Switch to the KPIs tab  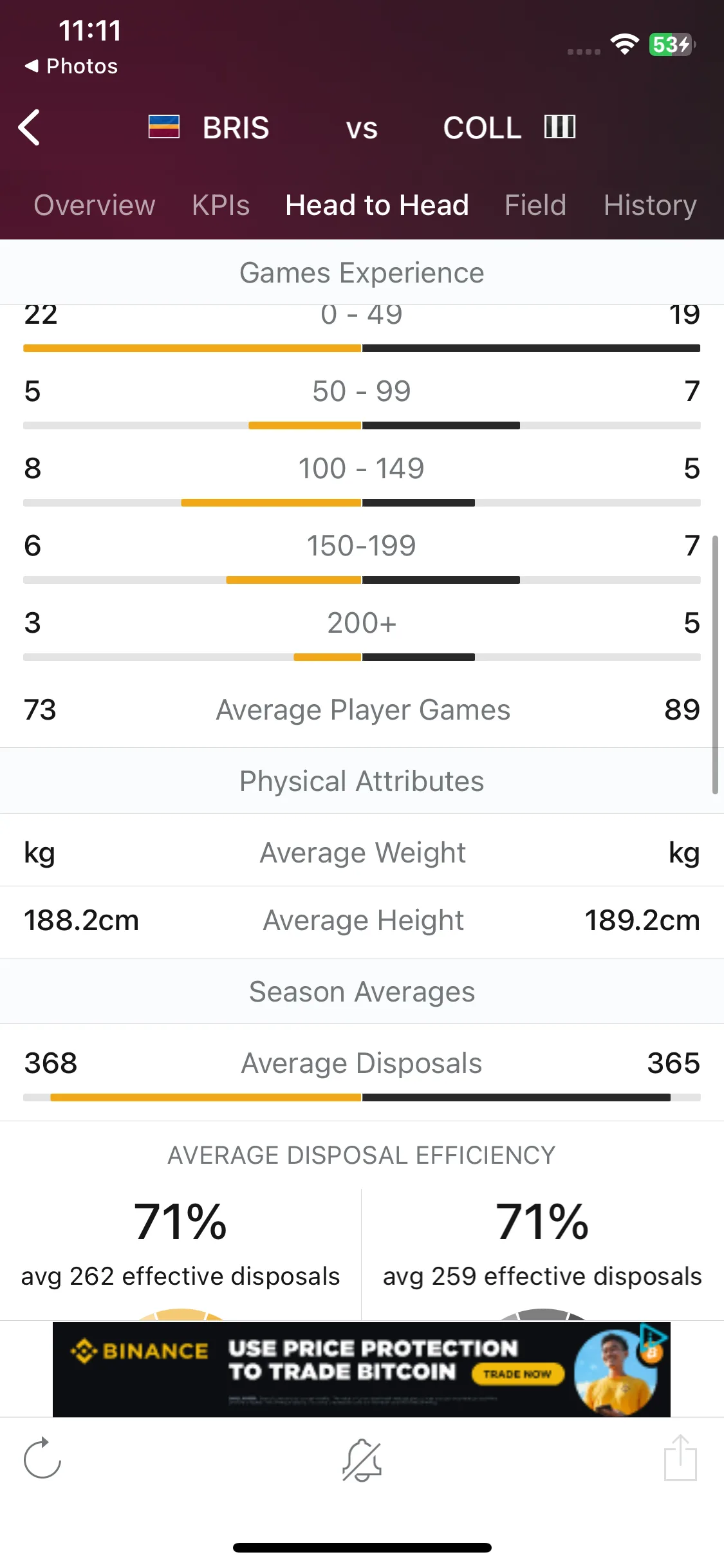coord(221,205)
